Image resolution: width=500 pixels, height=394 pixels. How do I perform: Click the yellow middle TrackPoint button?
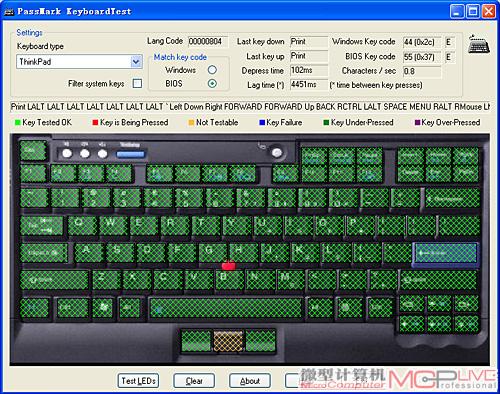click(x=228, y=341)
